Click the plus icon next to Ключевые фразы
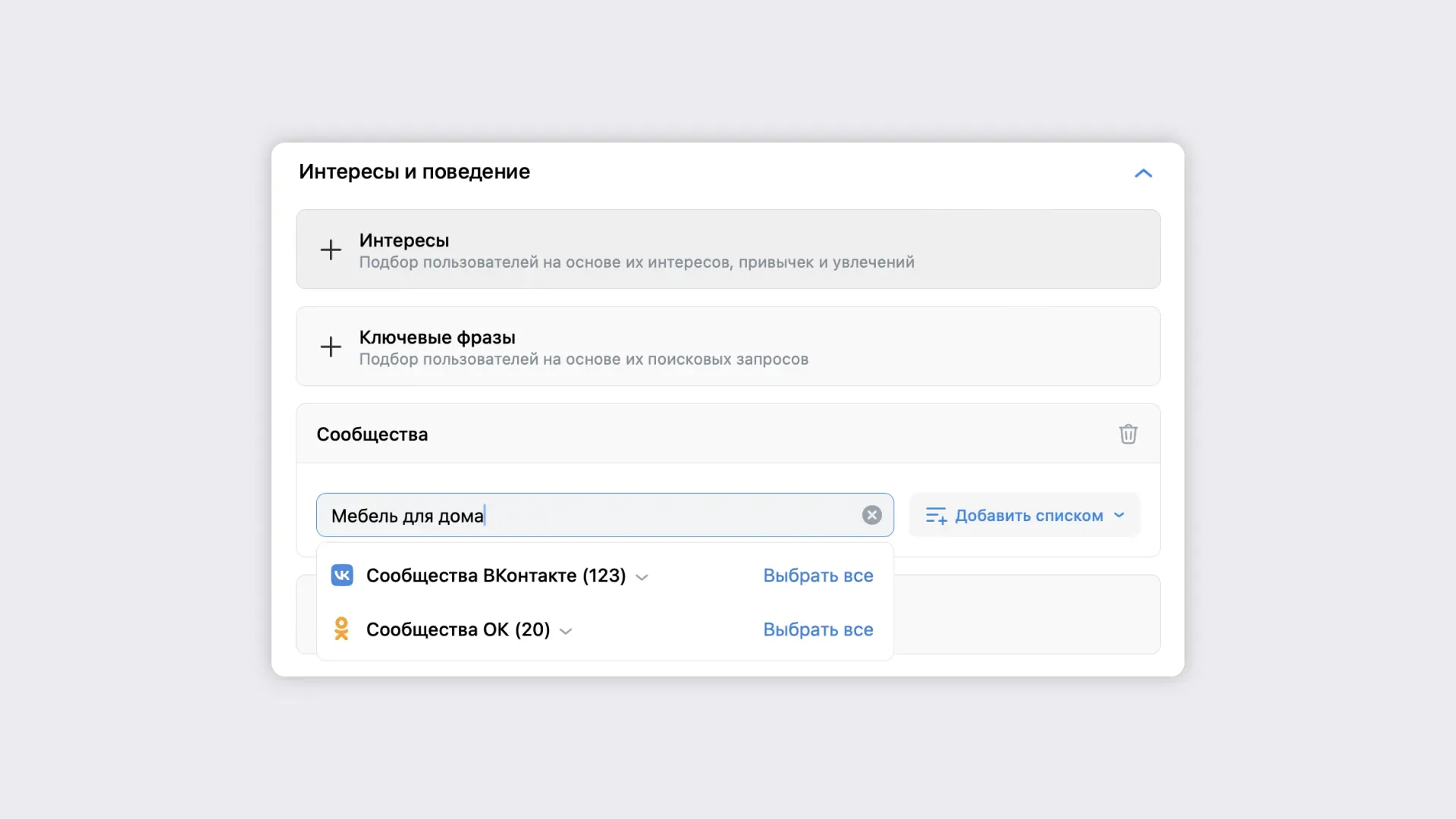The height and width of the screenshot is (819, 1456). (331, 347)
